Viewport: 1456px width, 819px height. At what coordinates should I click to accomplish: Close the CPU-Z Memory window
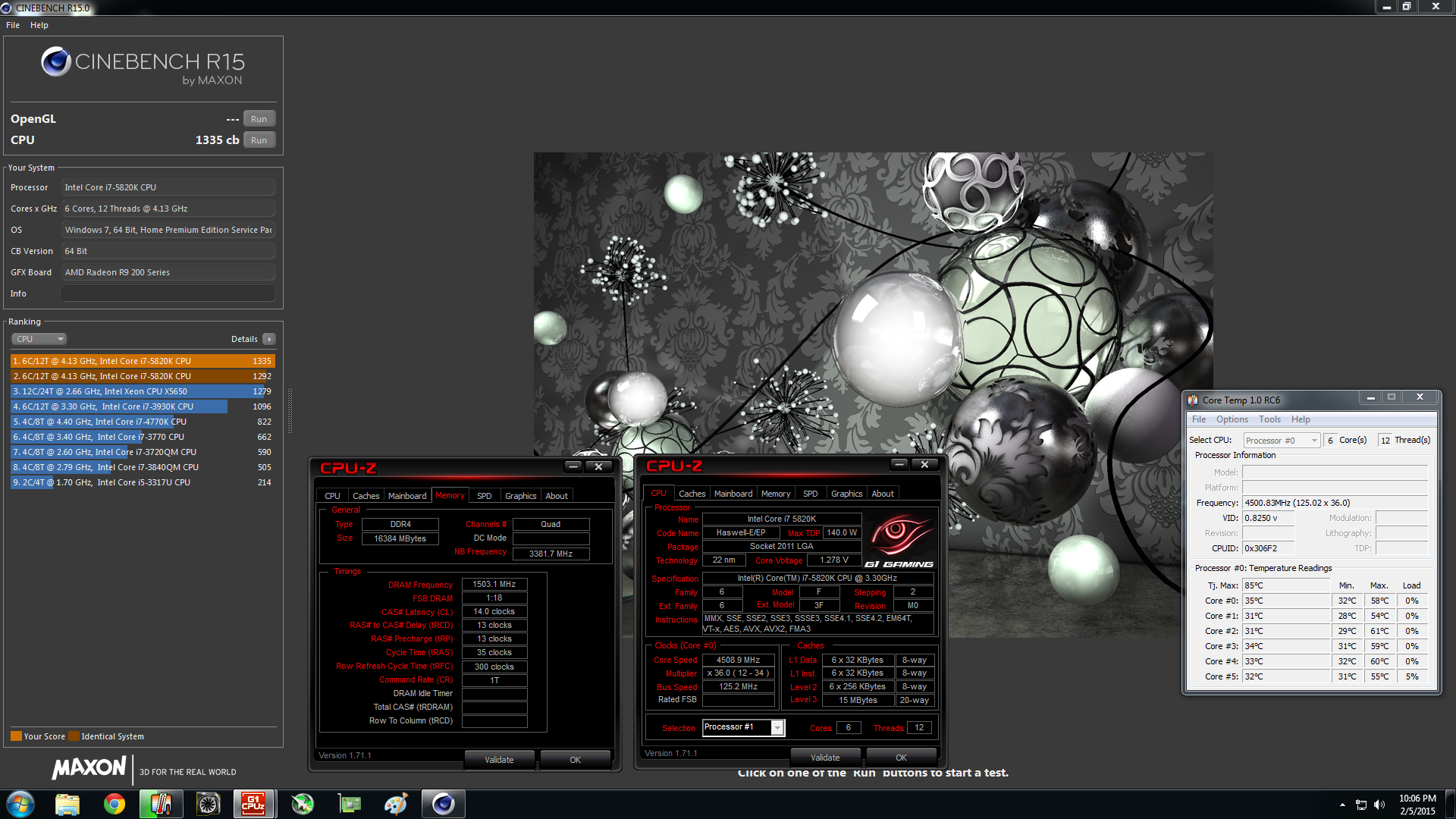click(598, 466)
